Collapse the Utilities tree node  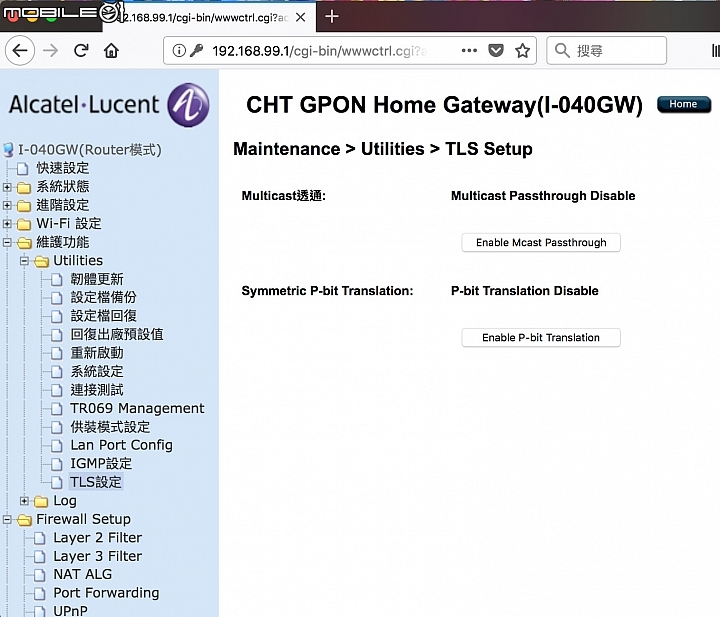(x=24, y=261)
